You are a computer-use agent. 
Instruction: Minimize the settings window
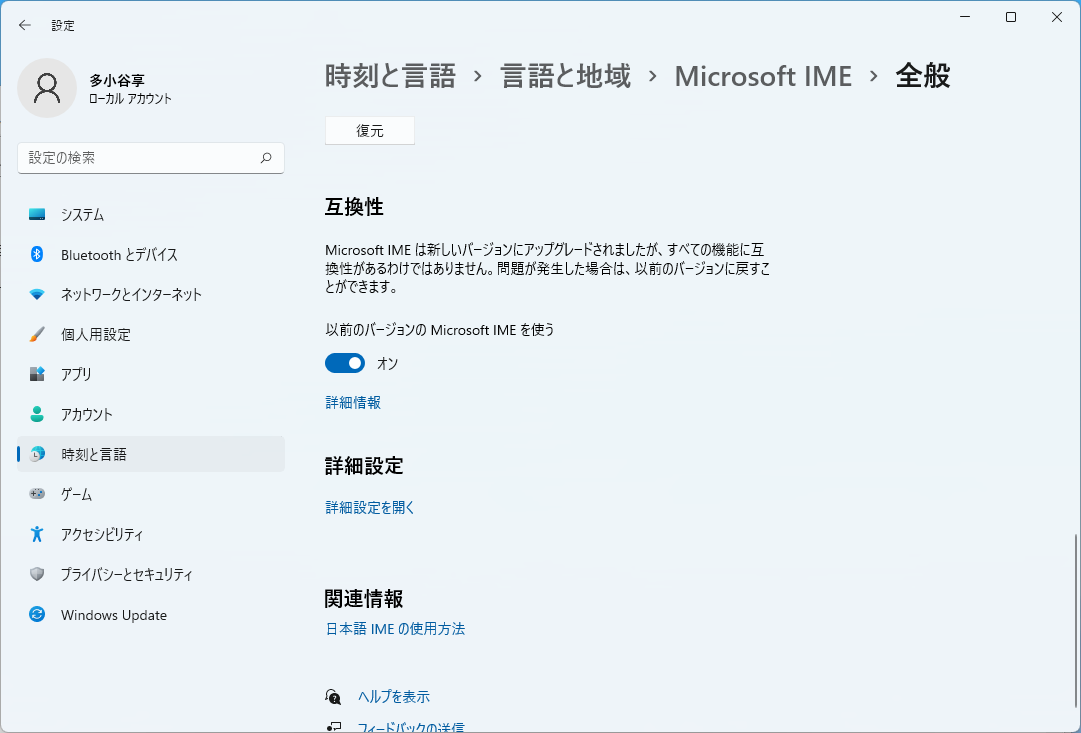coord(965,17)
